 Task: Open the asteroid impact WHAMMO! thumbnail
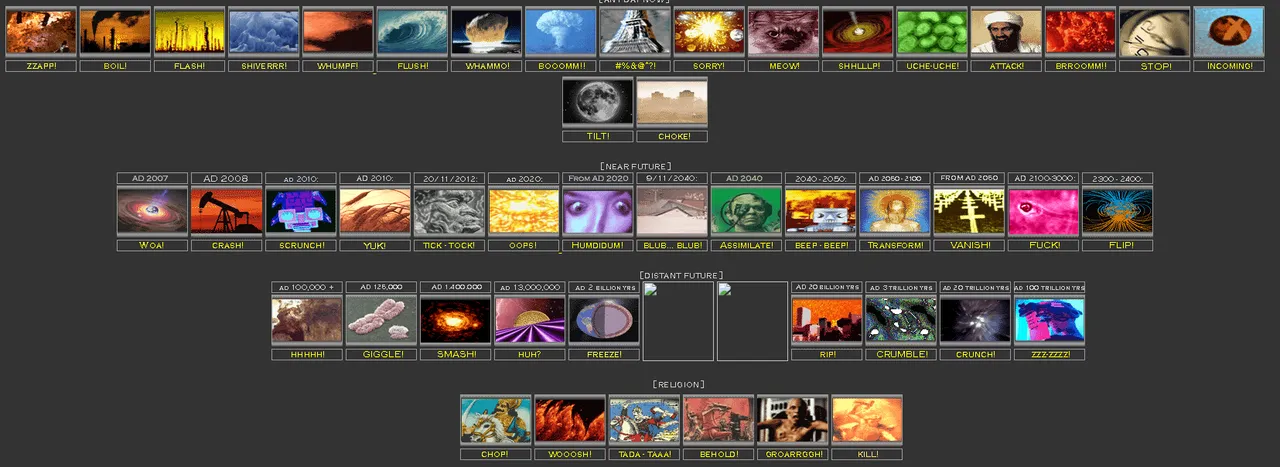(486, 32)
